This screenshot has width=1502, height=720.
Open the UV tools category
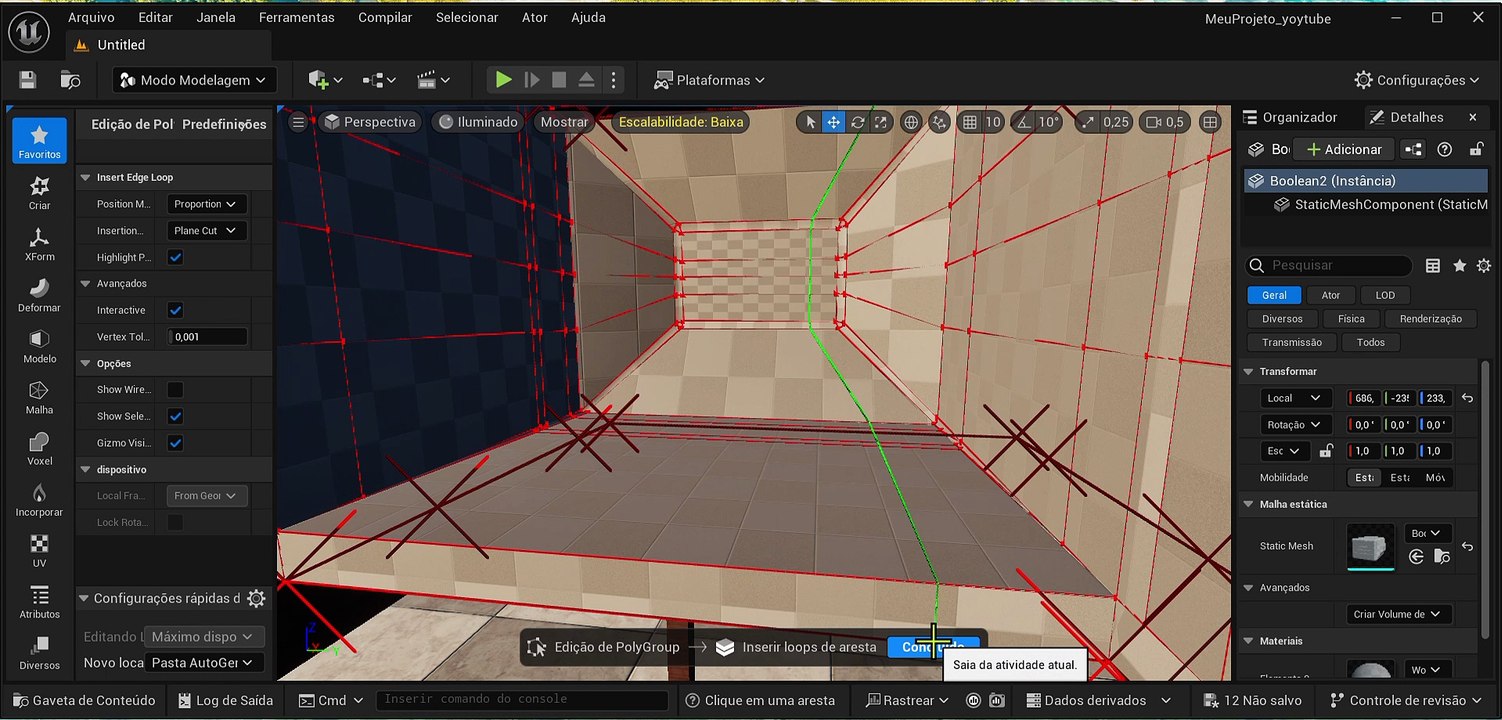point(39,551)
